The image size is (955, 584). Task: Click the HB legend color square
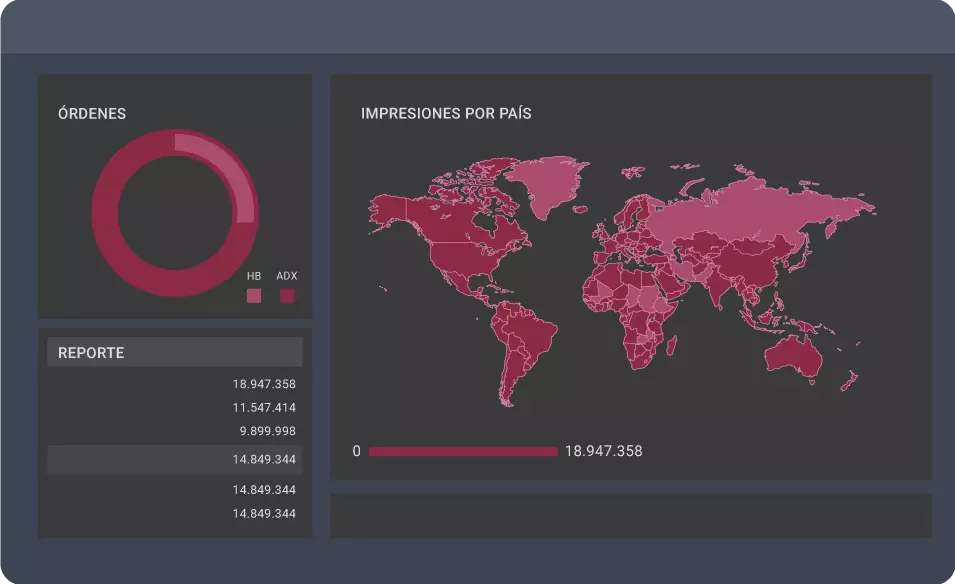coord(254,296)
